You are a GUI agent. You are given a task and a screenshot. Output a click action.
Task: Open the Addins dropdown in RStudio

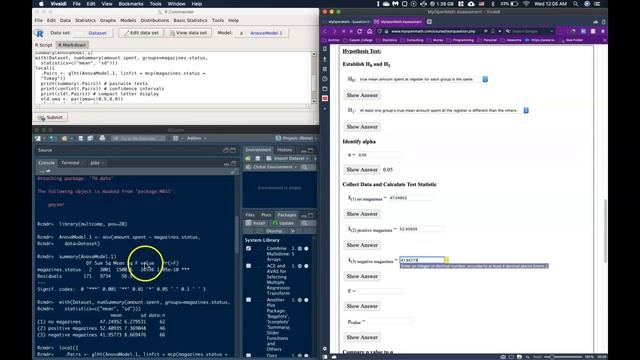(x=196, y=138)
